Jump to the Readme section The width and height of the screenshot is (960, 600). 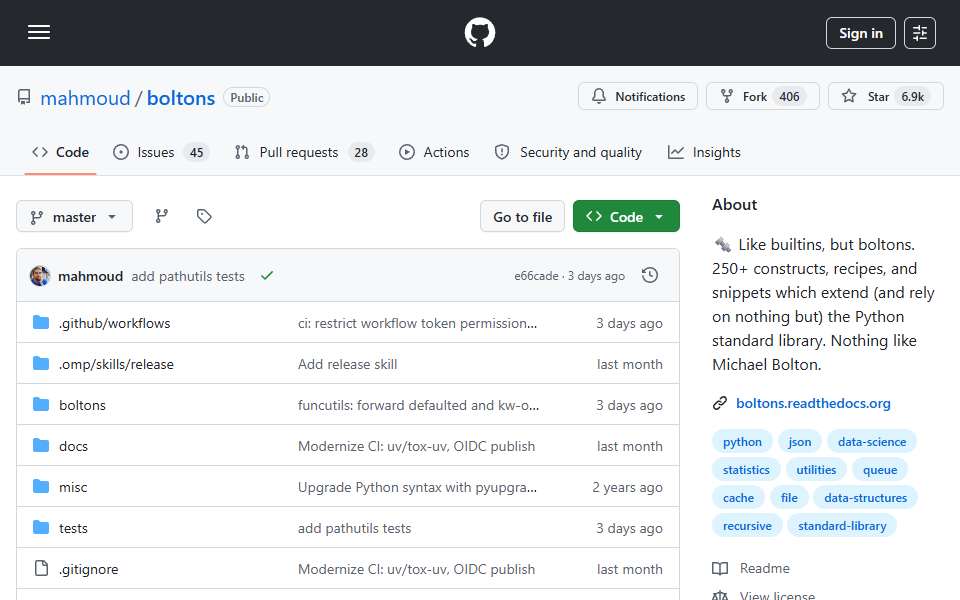[x=764, y=568]
